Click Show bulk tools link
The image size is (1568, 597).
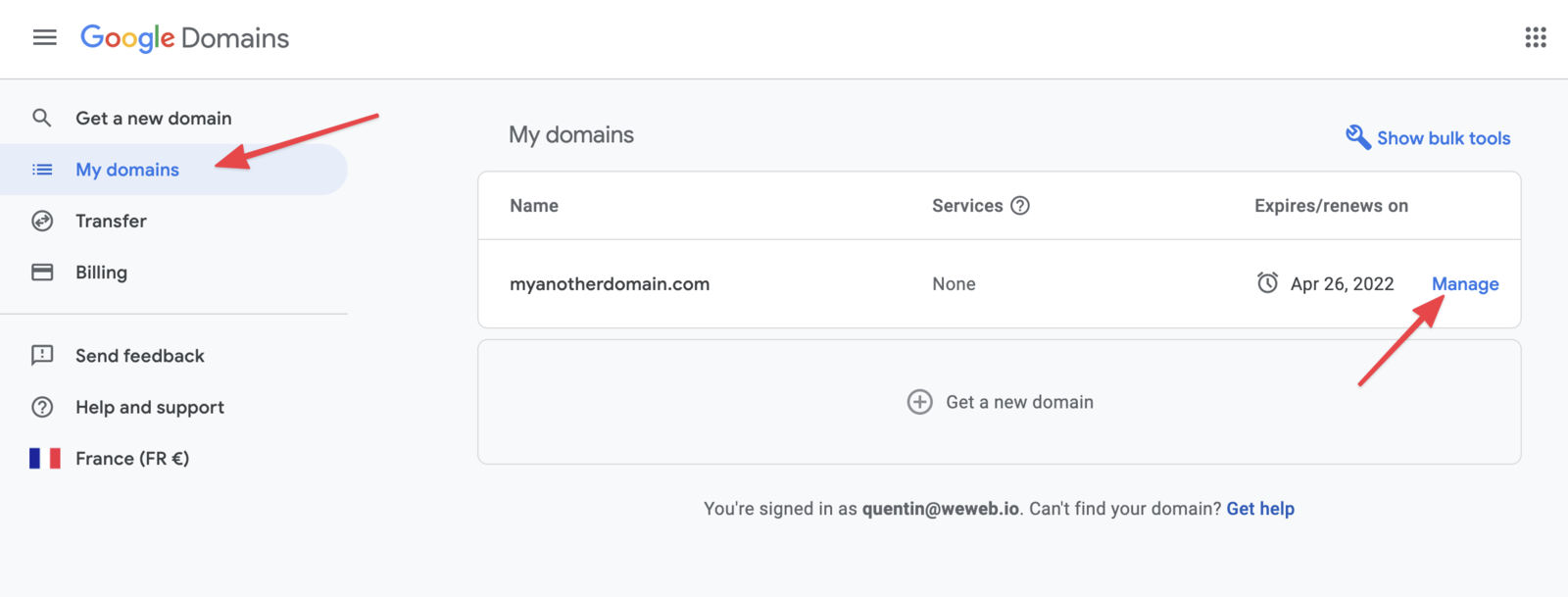1443,138
